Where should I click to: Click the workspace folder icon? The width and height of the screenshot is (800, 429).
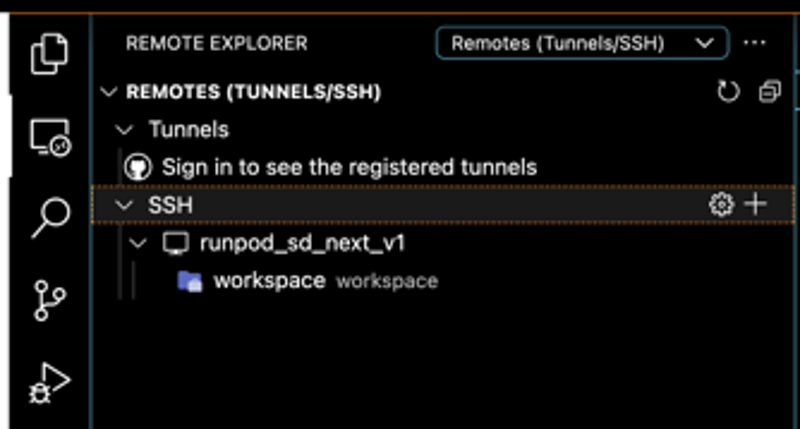(190, 281)
